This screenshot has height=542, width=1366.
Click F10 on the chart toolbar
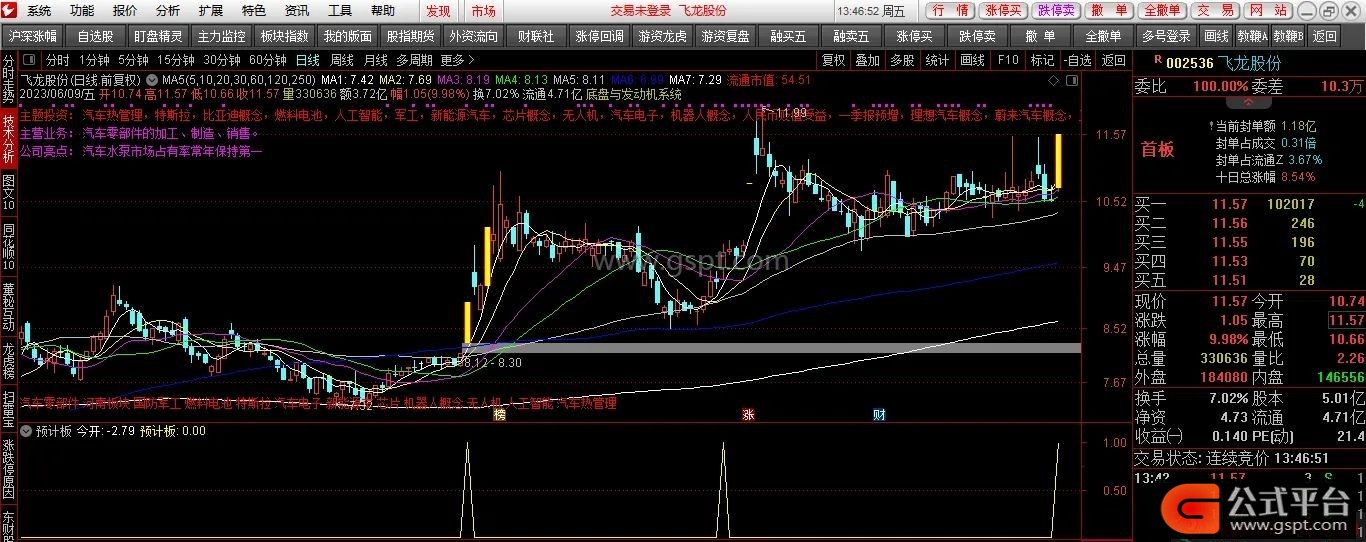point(1008,60)
